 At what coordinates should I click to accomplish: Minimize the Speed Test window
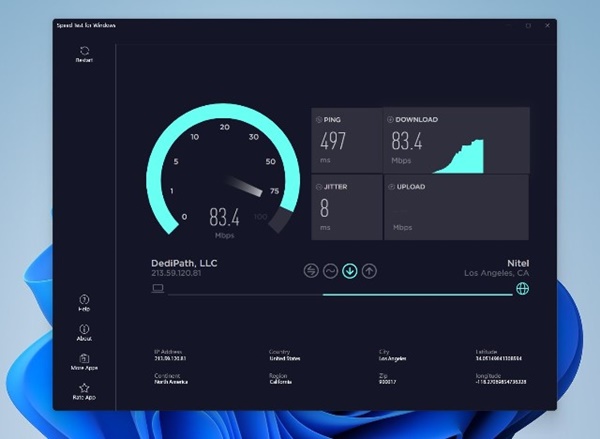(x=509, y=25)
